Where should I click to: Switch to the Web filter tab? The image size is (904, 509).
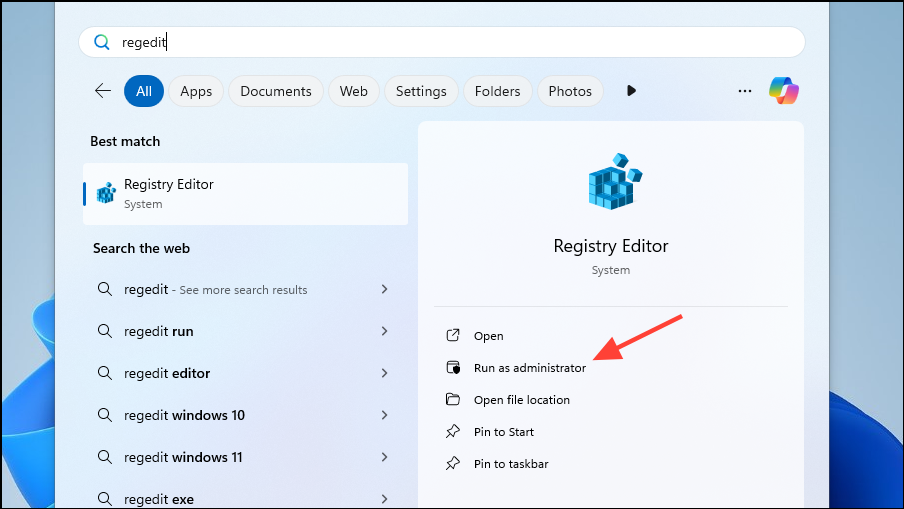(x=353, y=91)
